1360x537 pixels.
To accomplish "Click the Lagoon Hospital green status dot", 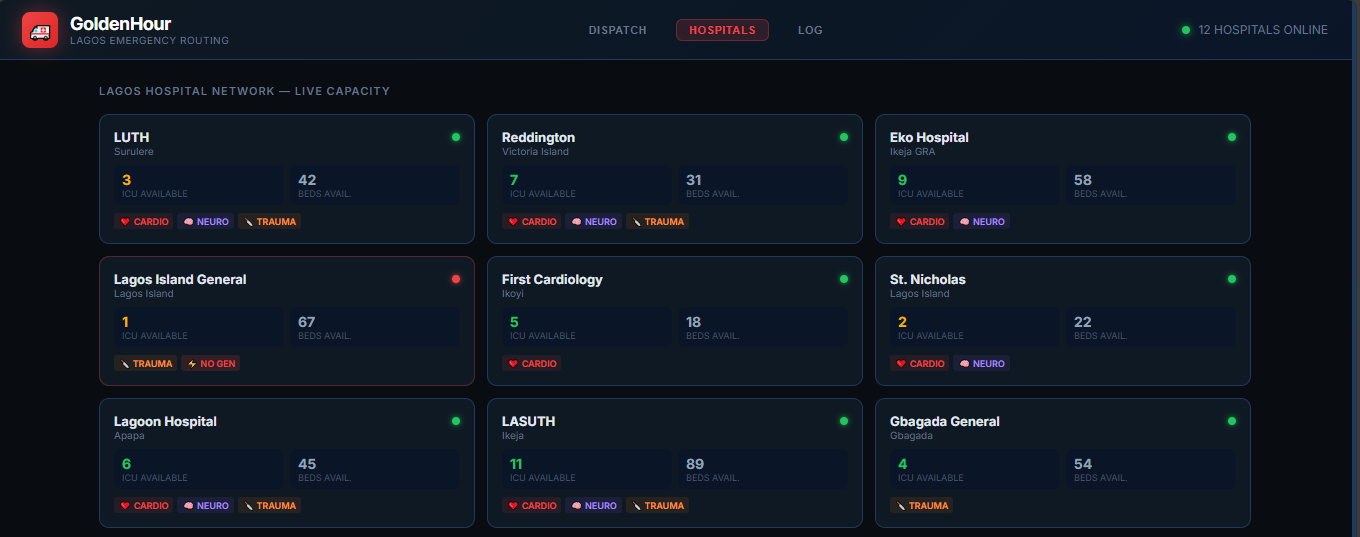I will pos(456,421).
